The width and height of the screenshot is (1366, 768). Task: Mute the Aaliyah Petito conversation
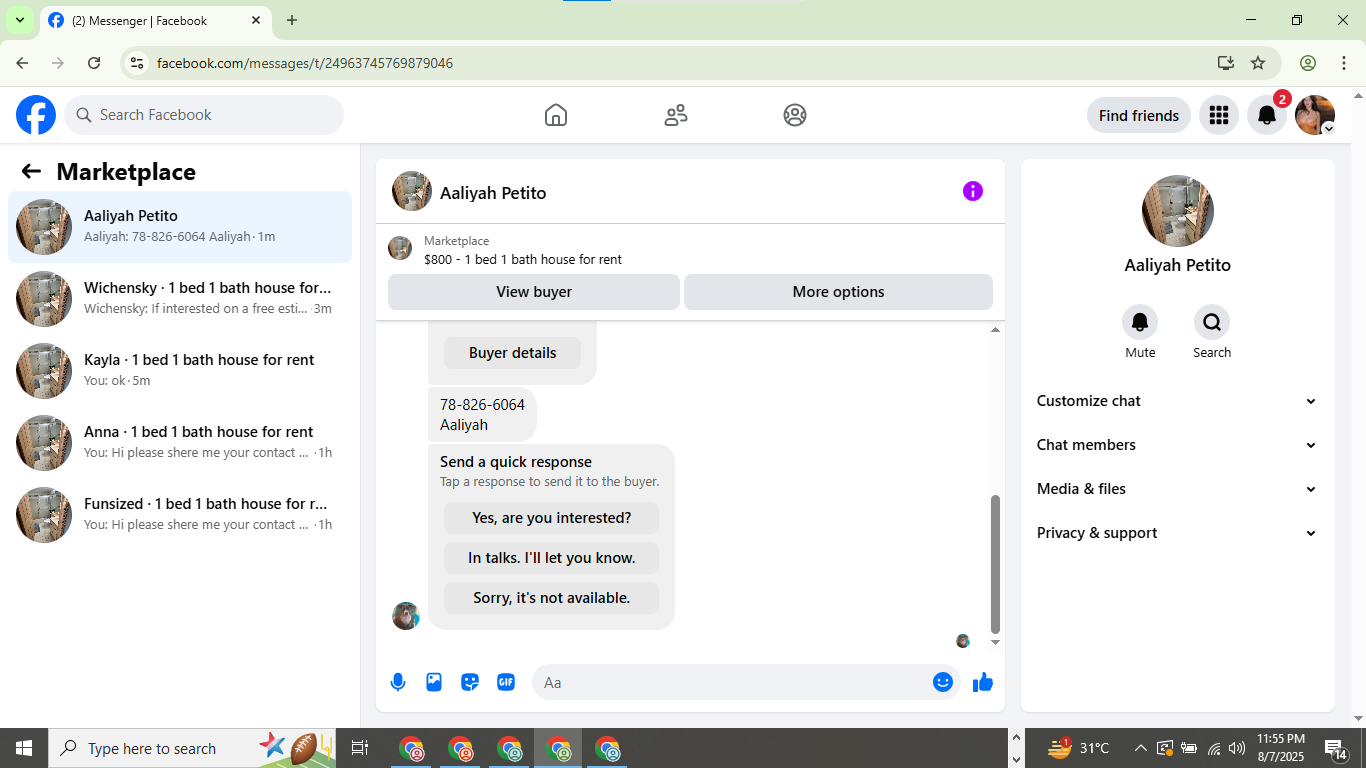(x=1140, y=322)
